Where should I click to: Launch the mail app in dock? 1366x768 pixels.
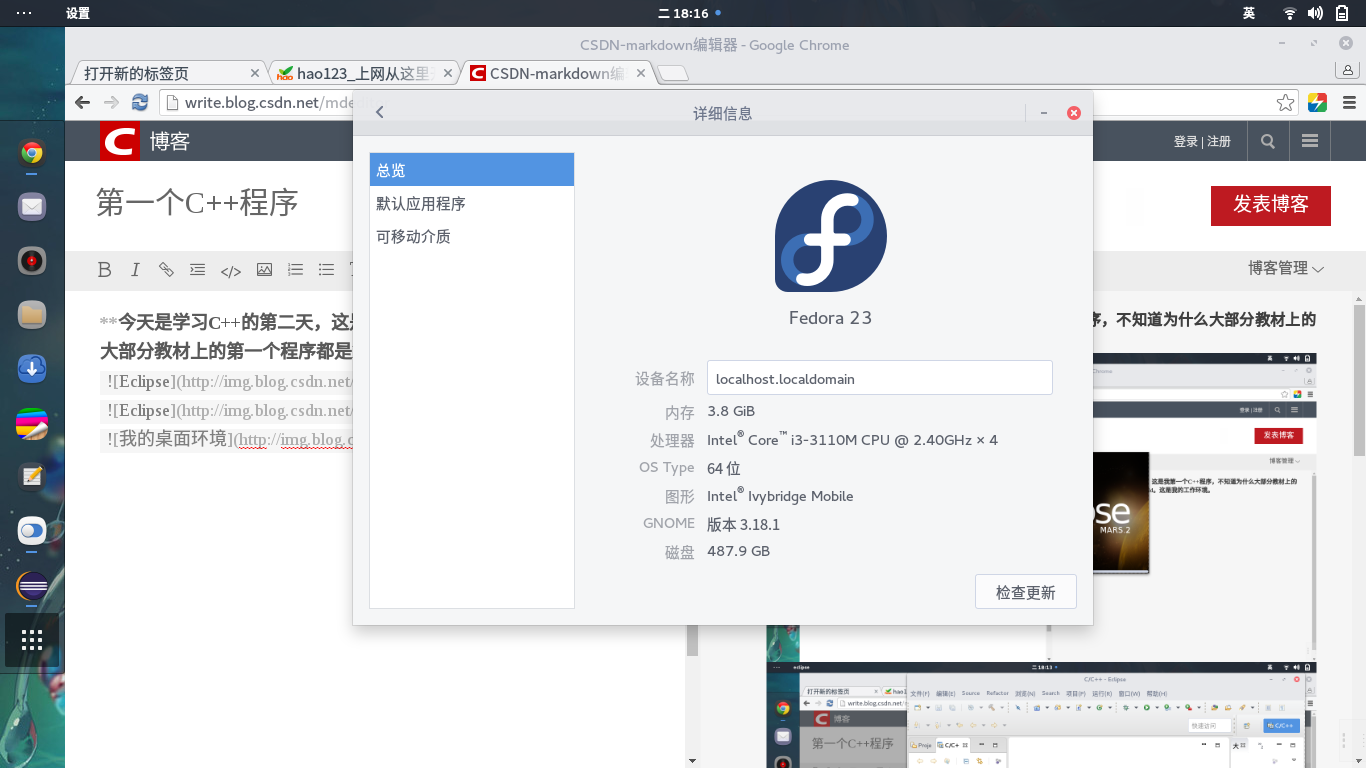click(x=32, y=207)
